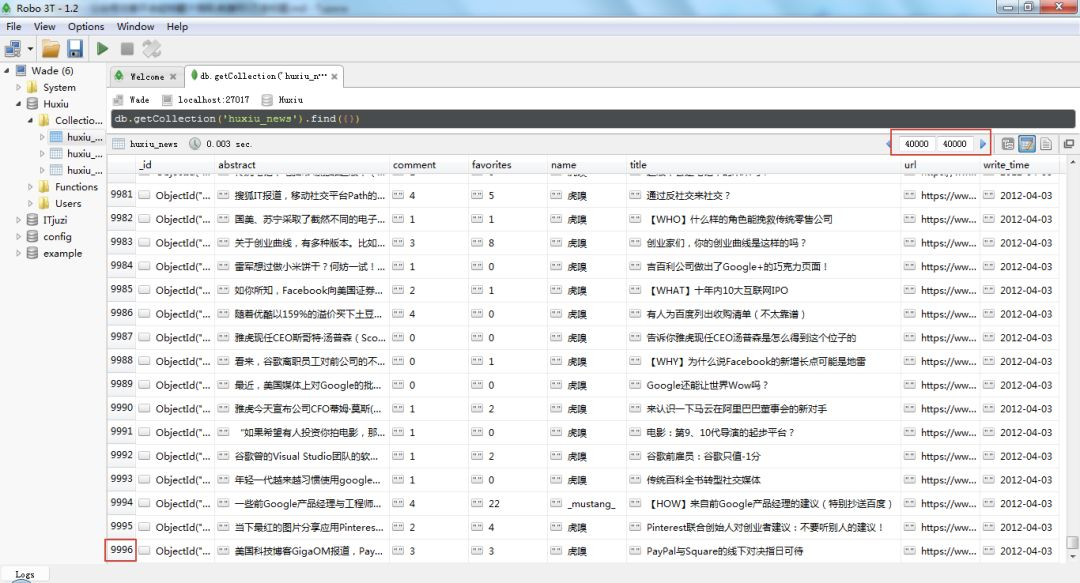This screenshot has height=583, width=1080.
Task: Click the open file folder toolbar icon
Action: coord(50,49)
